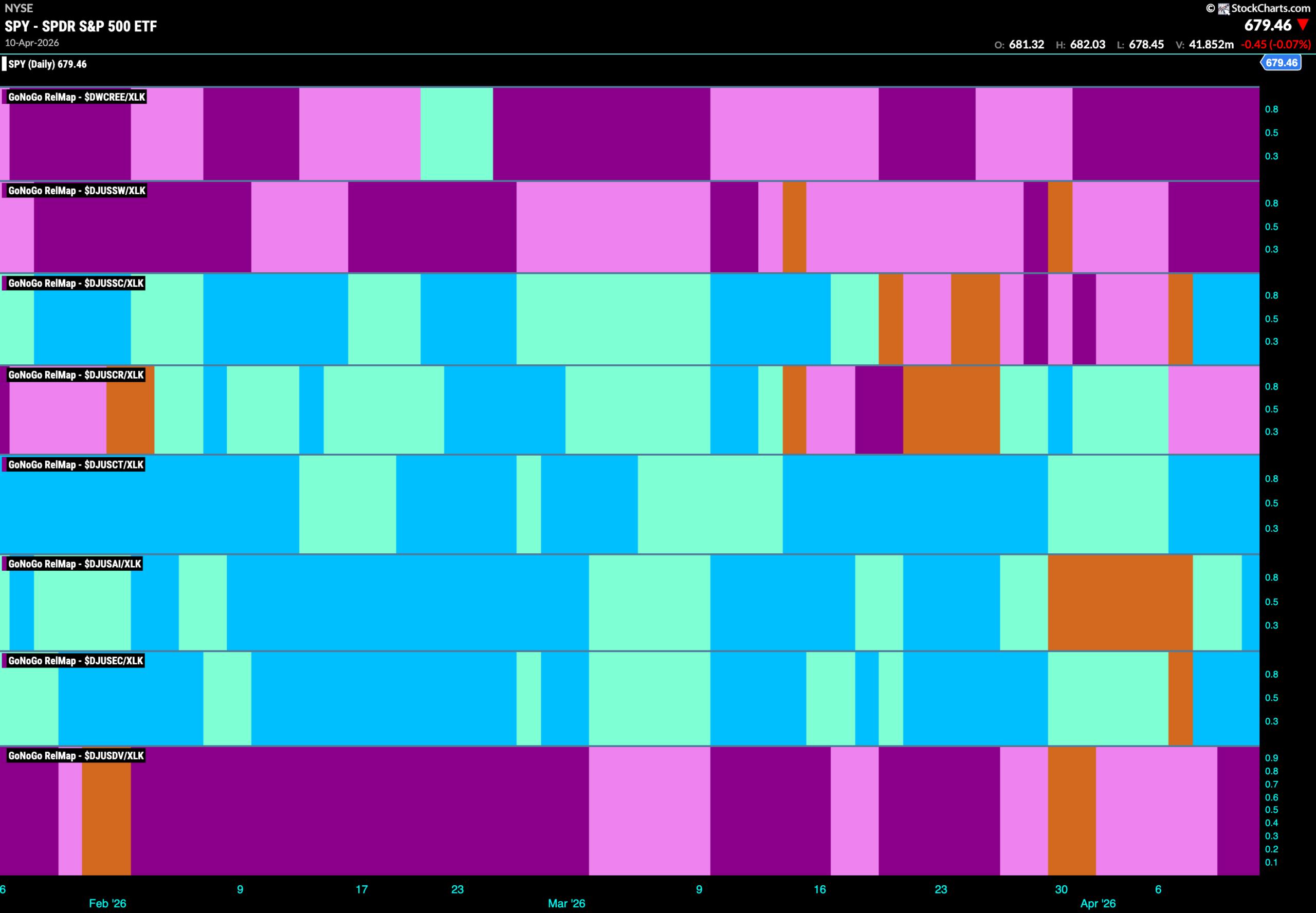Click the open price value 681.32
Screen dimensions: 1316x913
click(1027, 45)
